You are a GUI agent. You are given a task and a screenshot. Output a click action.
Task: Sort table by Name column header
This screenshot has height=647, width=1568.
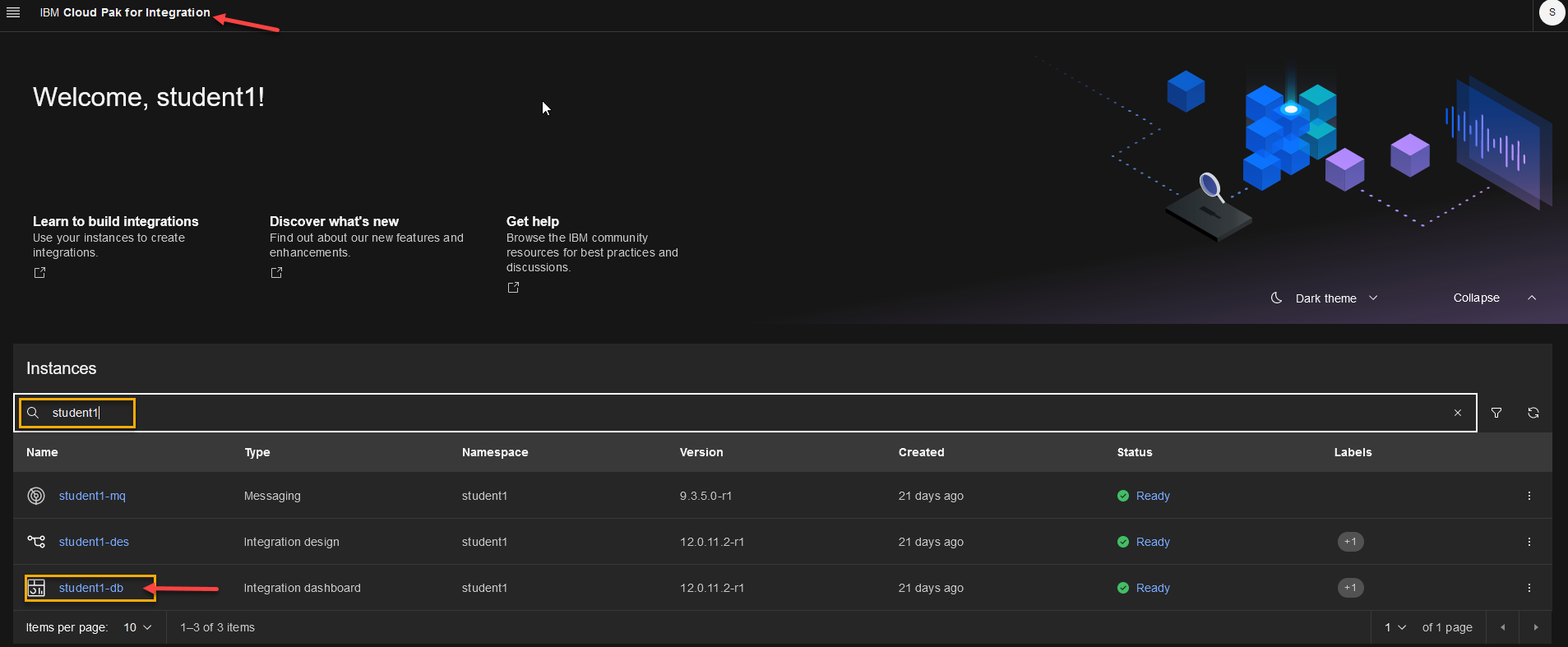tap(42, 452)
